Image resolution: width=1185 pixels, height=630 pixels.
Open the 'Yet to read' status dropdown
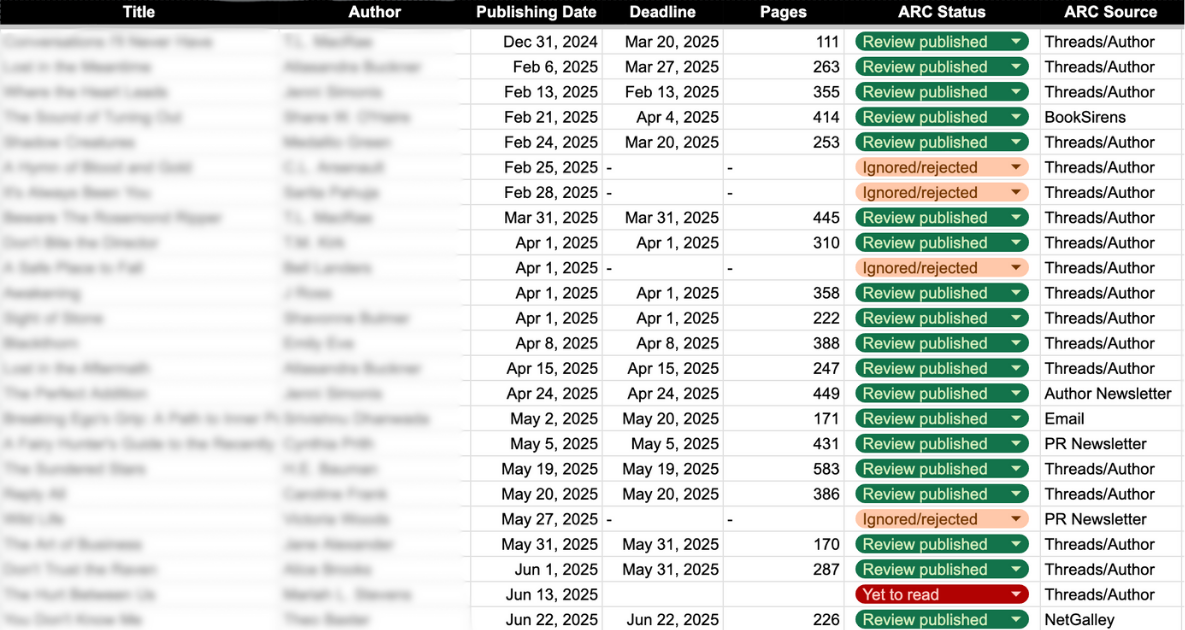(x=1016, y=595)
